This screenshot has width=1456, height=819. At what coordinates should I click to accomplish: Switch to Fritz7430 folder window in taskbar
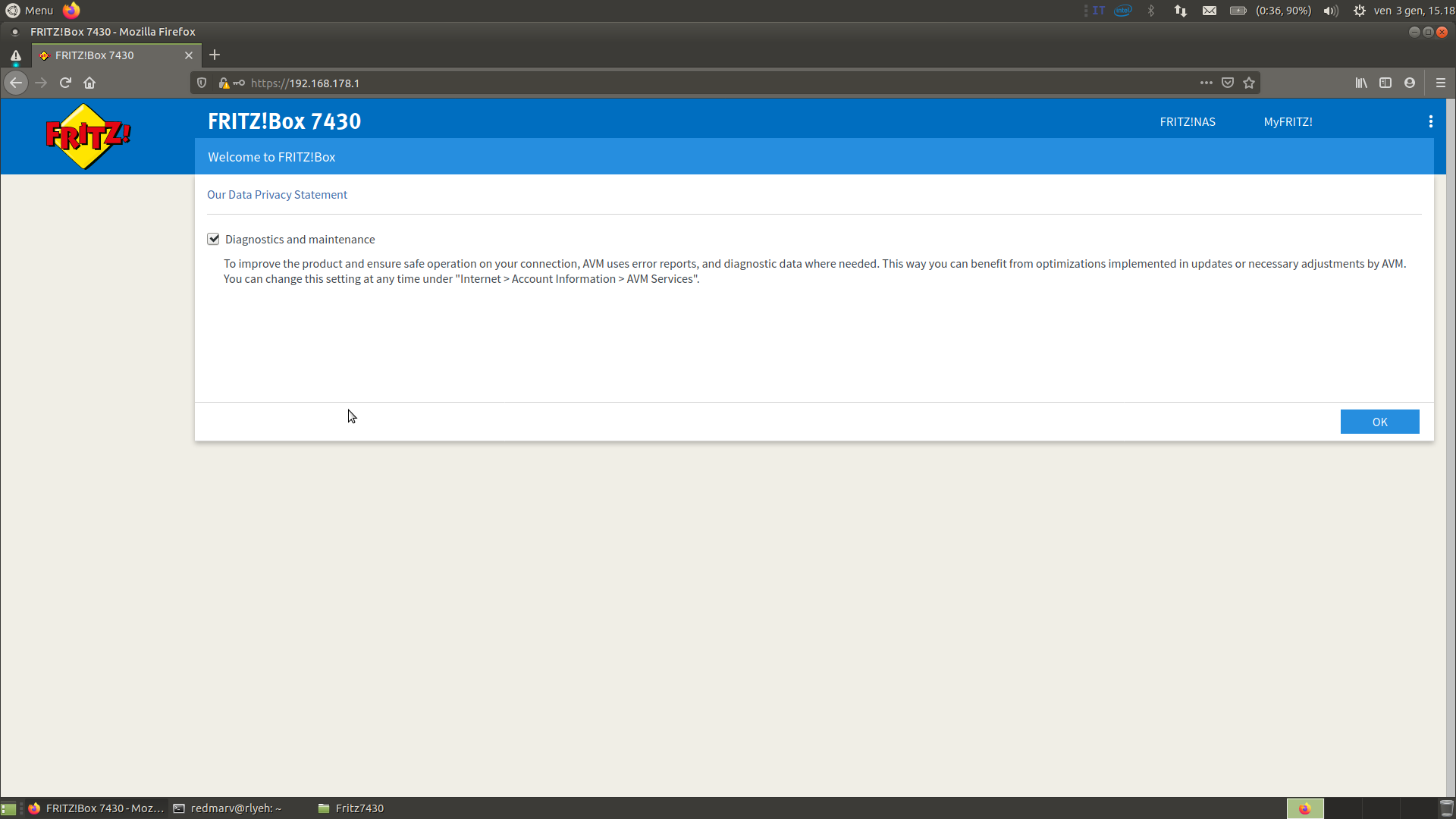click(351, 808)
